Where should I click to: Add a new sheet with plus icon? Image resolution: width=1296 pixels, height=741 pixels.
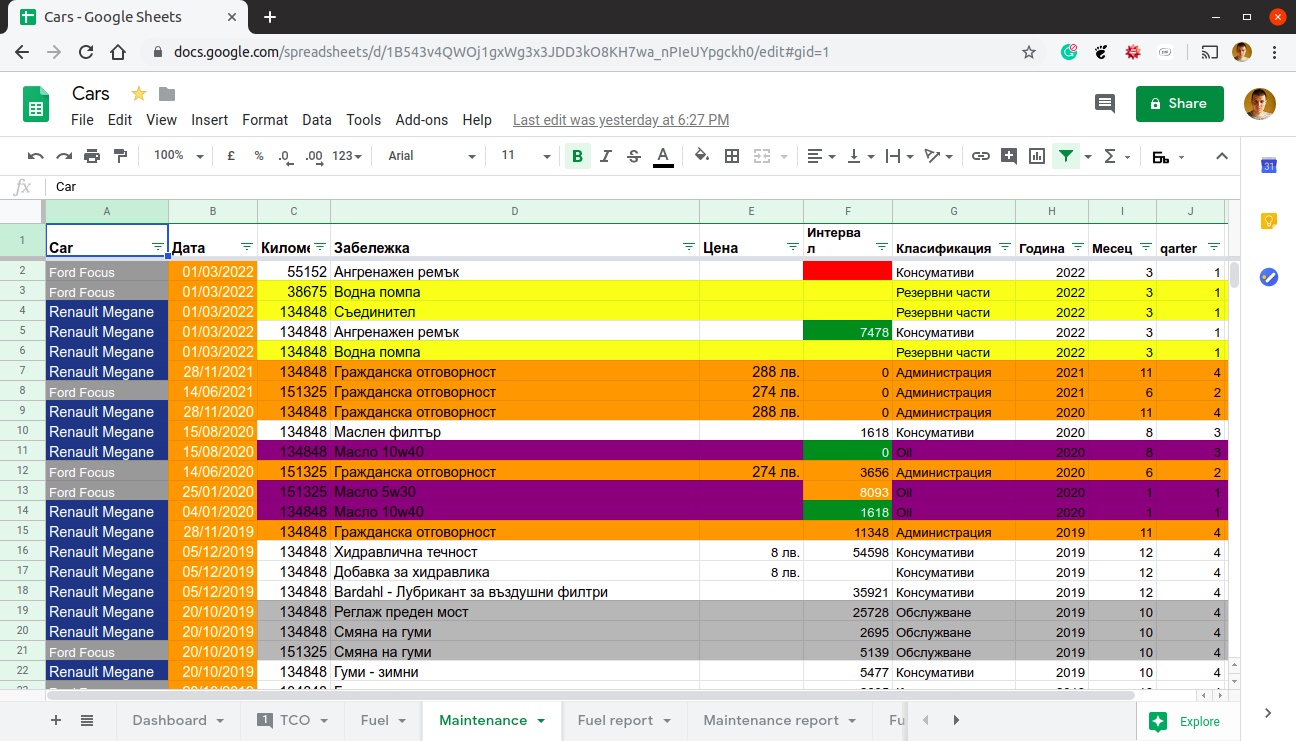pyautogui.click(x=56, y=720)
